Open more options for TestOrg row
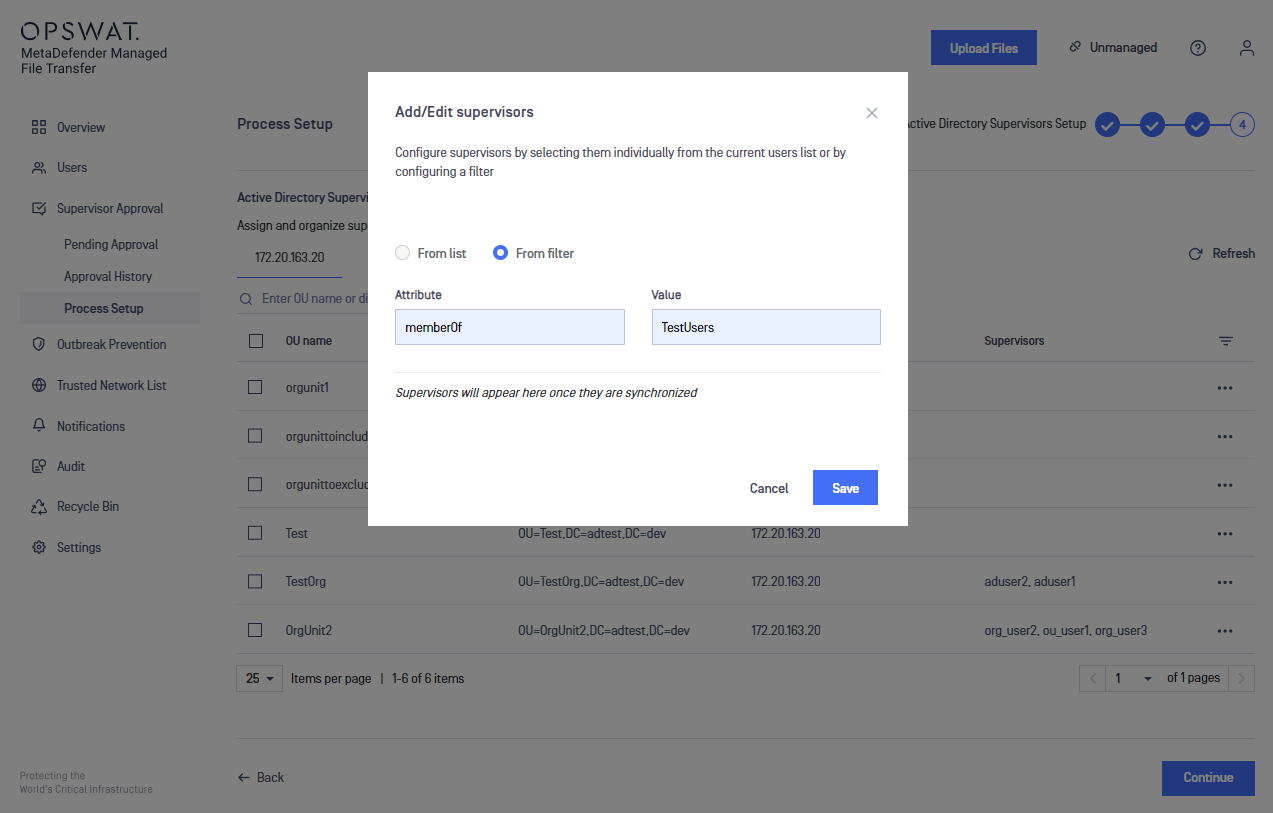The width and height of the screenshot is (1273, 813). (x=1225, y=582)
